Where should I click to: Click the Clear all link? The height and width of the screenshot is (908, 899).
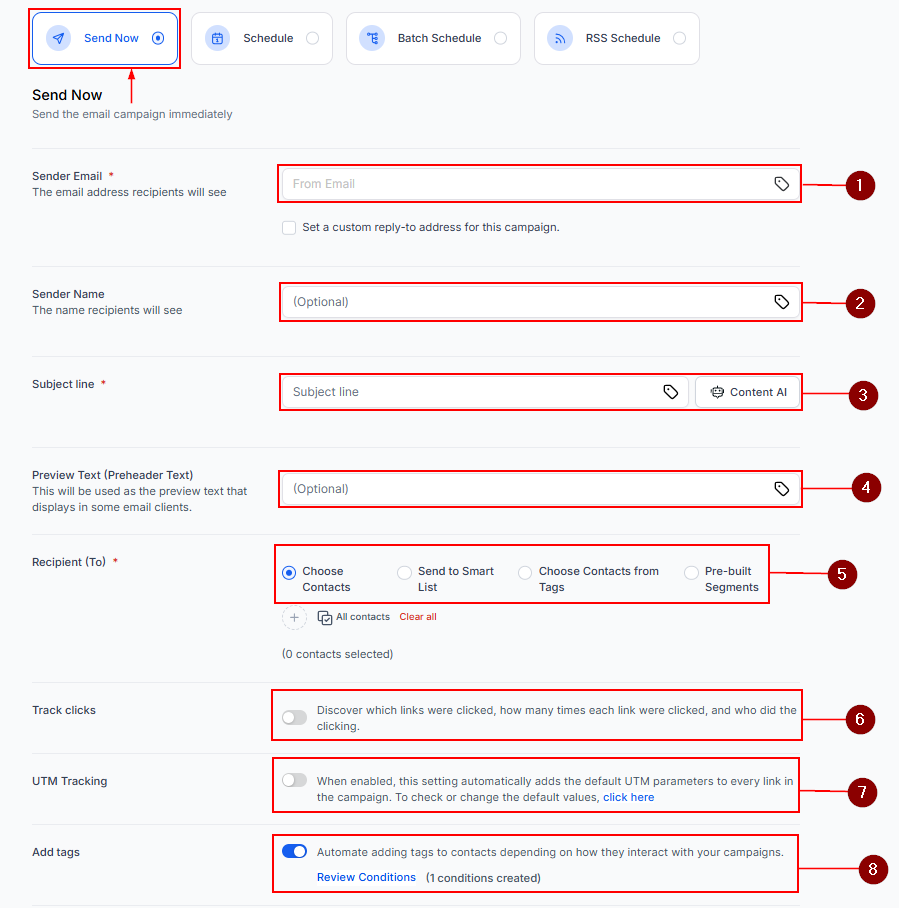[418, 617]
